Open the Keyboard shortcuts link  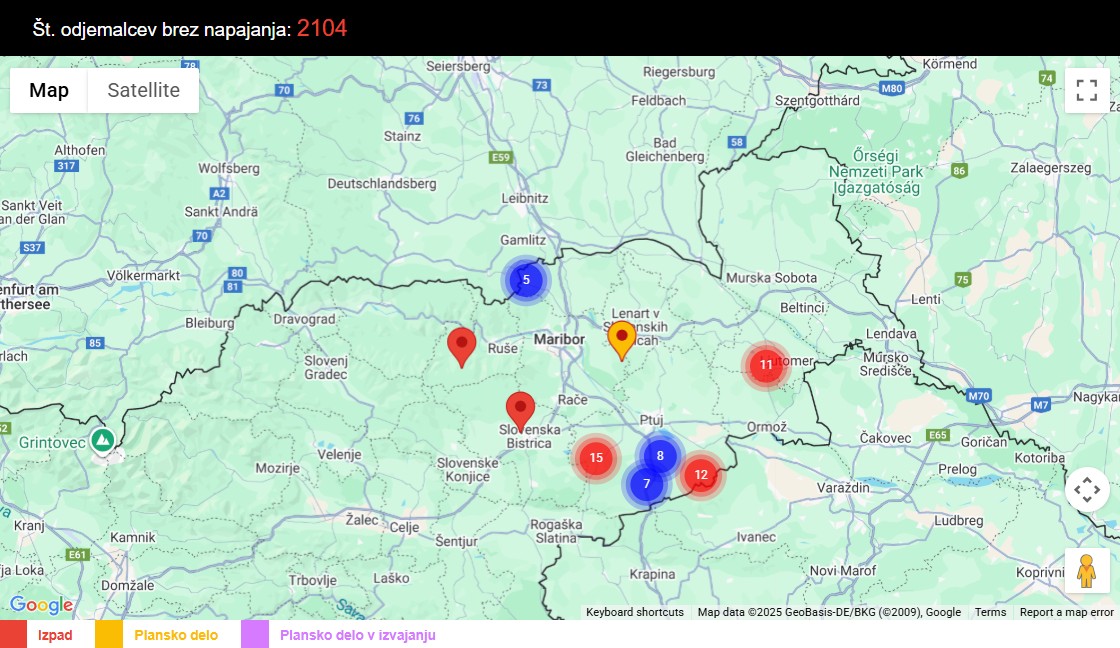click(x=632, y=612)
